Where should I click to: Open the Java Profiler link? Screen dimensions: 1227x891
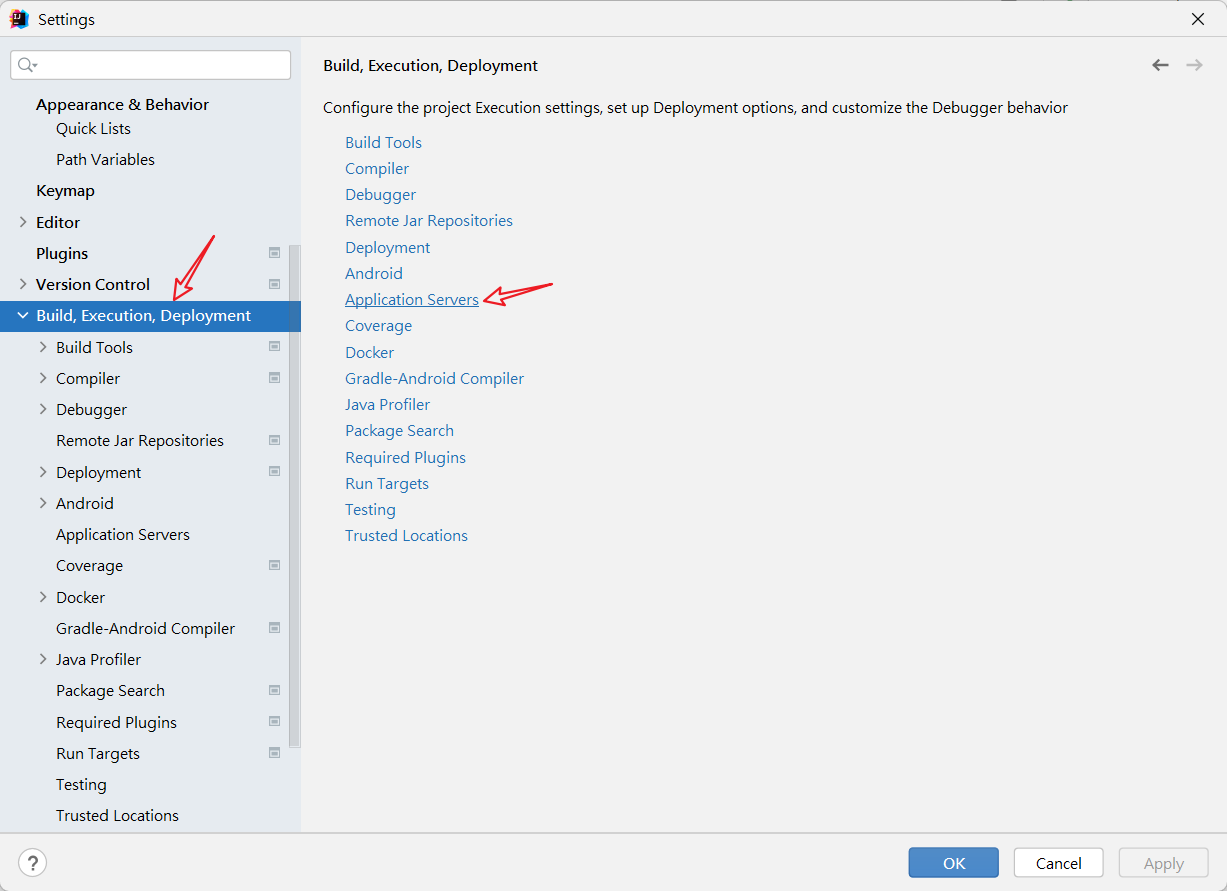click(x=387, y=404)
